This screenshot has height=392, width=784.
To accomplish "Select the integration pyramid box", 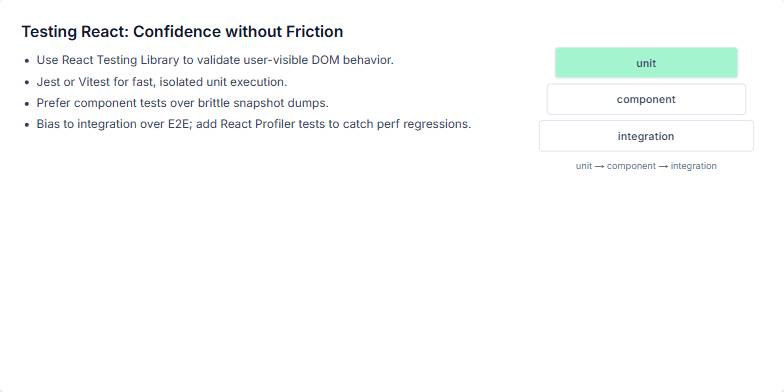I will [646, 136].
